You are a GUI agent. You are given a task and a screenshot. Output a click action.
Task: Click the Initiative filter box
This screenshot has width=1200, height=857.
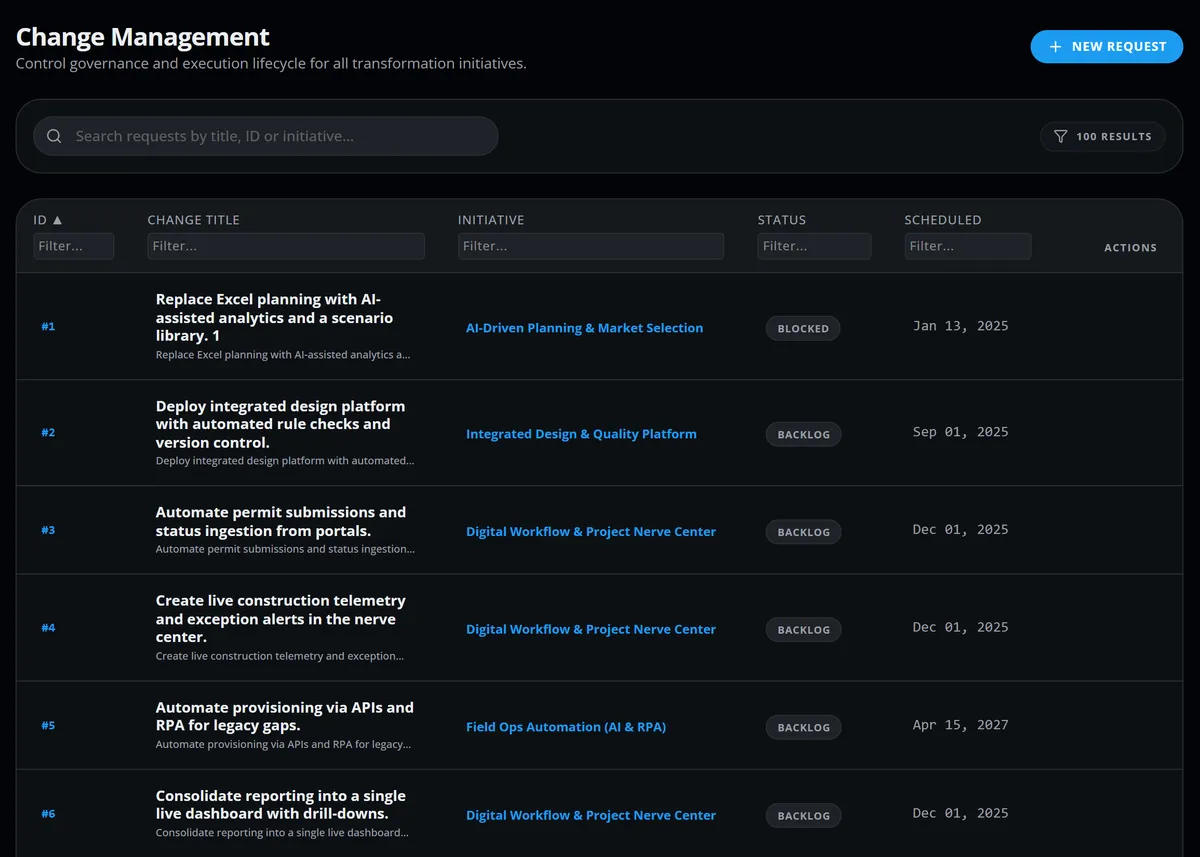point(591,246)
